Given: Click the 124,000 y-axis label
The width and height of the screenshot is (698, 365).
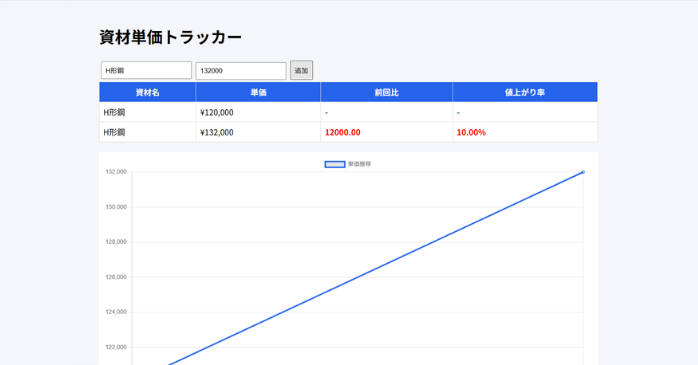Looking at the screenshot, I should point(116,312).
